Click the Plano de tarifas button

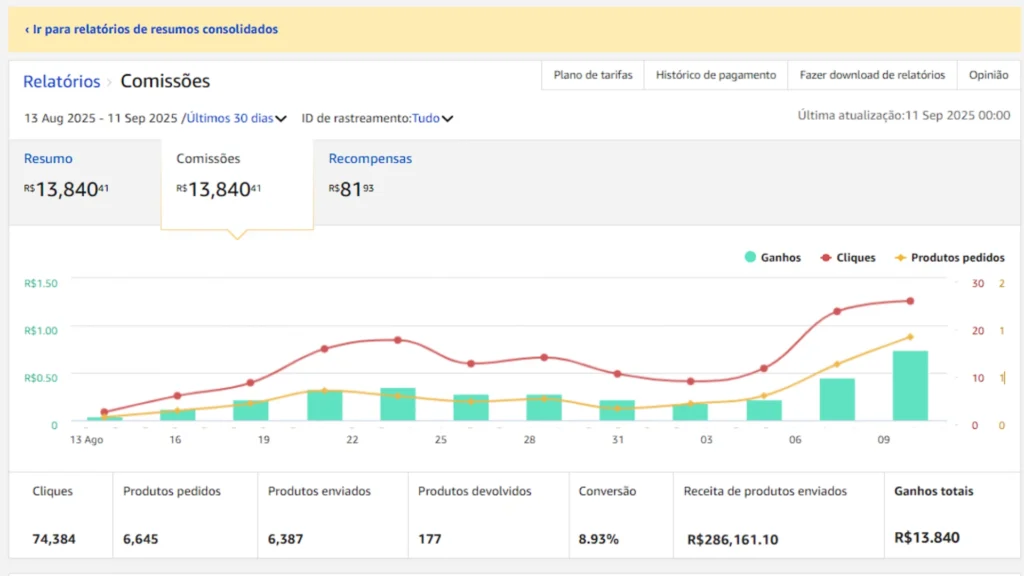pos(593,75)
